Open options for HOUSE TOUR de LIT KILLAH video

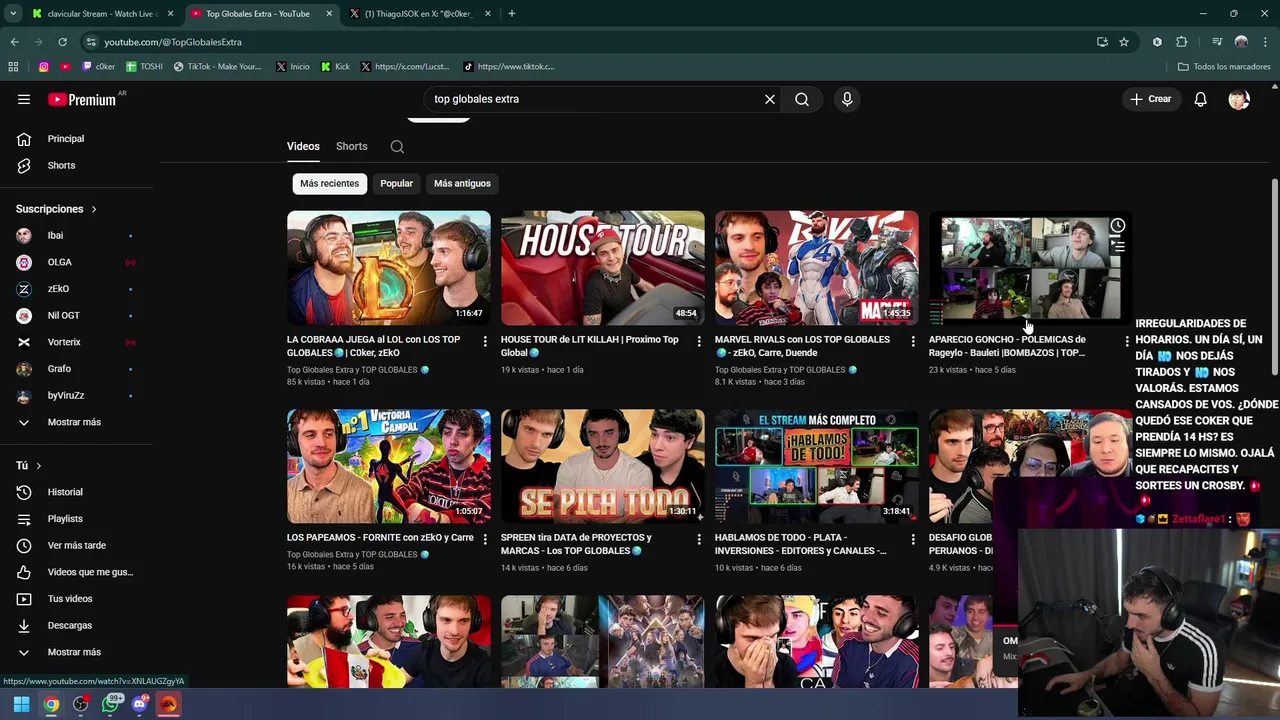click(x=699, y=342)
